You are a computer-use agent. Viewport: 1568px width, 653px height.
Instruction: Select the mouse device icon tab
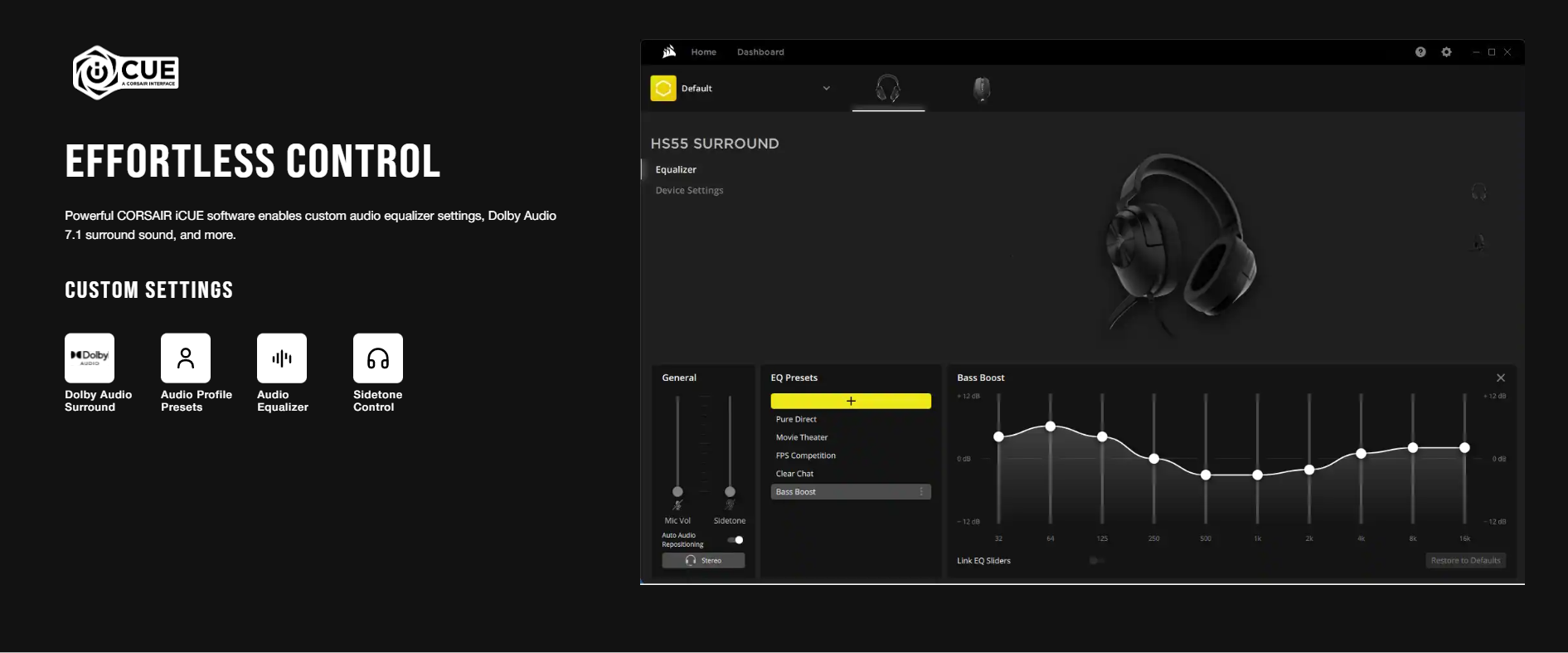point(982,88)
